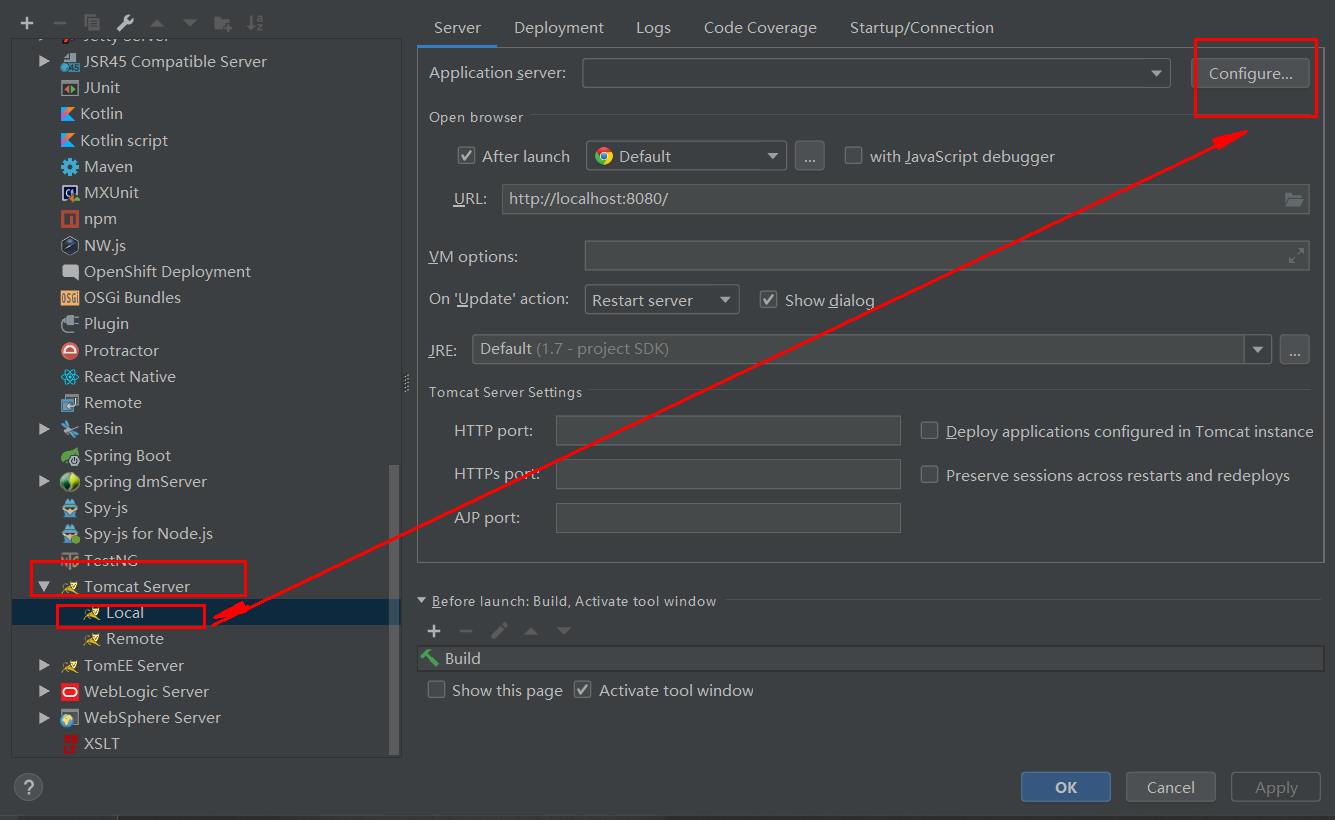Switch to the Code Coverage tab
The width and height of the screenshot is (1335, 820).
pos(760,28)
